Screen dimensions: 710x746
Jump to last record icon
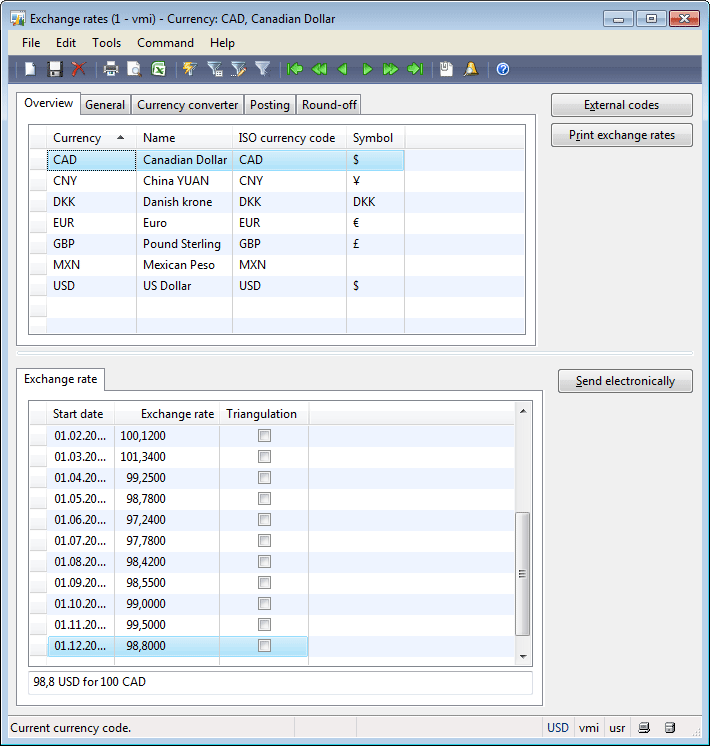(x=415, y=69)
